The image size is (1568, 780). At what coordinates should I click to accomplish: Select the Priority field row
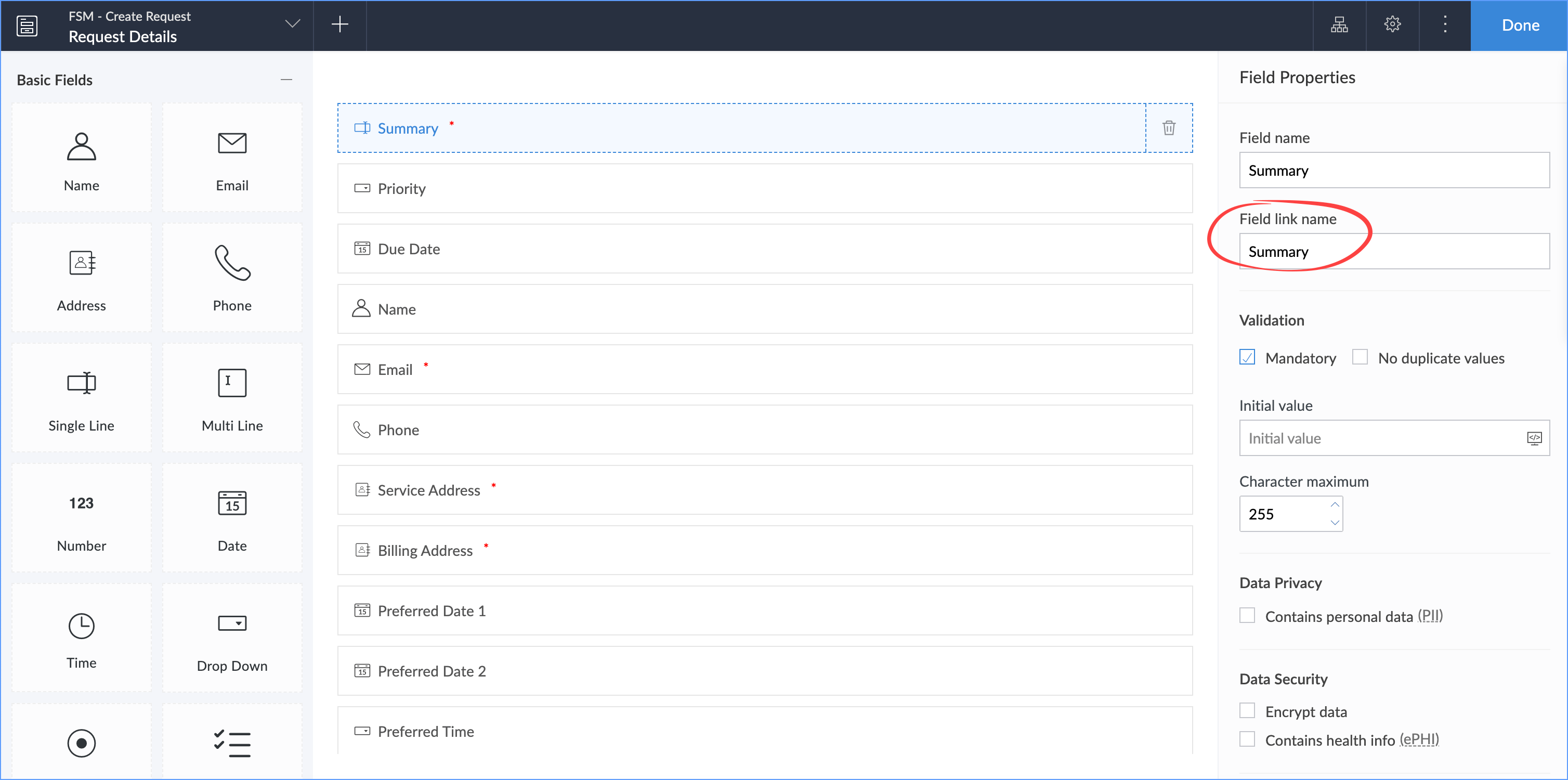point(764,188)
